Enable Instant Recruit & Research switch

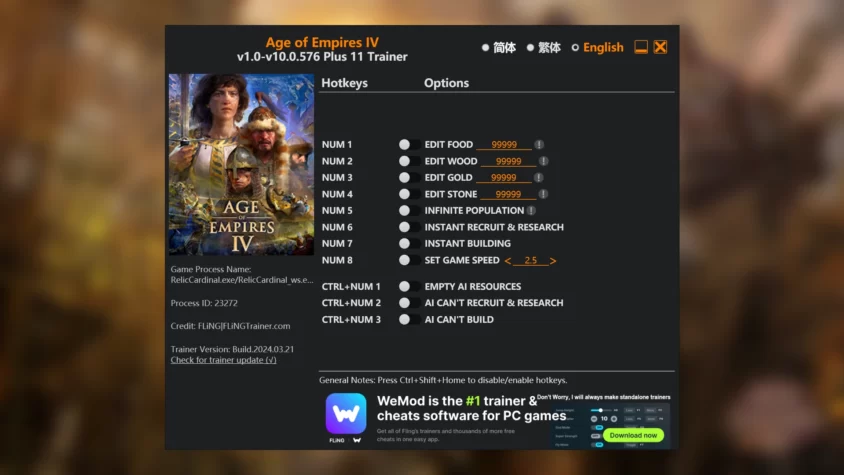[x=409, y=227]
